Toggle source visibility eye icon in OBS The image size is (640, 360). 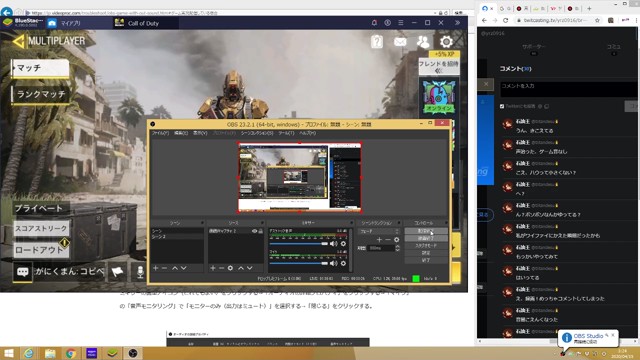click(x=254, y=231)
